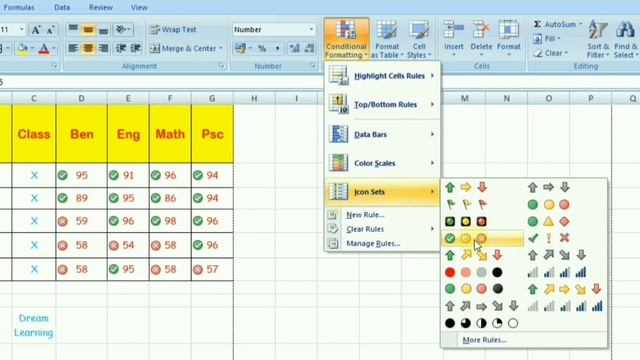Open font size dropdown arrow
Screen dimensions: 640x360
22,29
